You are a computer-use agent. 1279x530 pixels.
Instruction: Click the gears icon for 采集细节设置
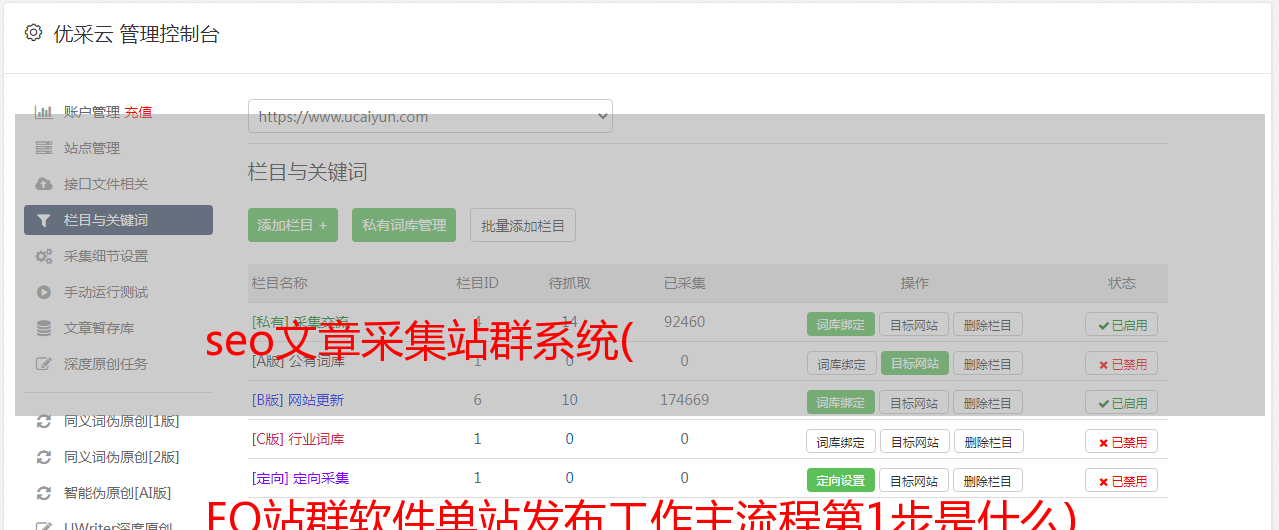(43, 256)
